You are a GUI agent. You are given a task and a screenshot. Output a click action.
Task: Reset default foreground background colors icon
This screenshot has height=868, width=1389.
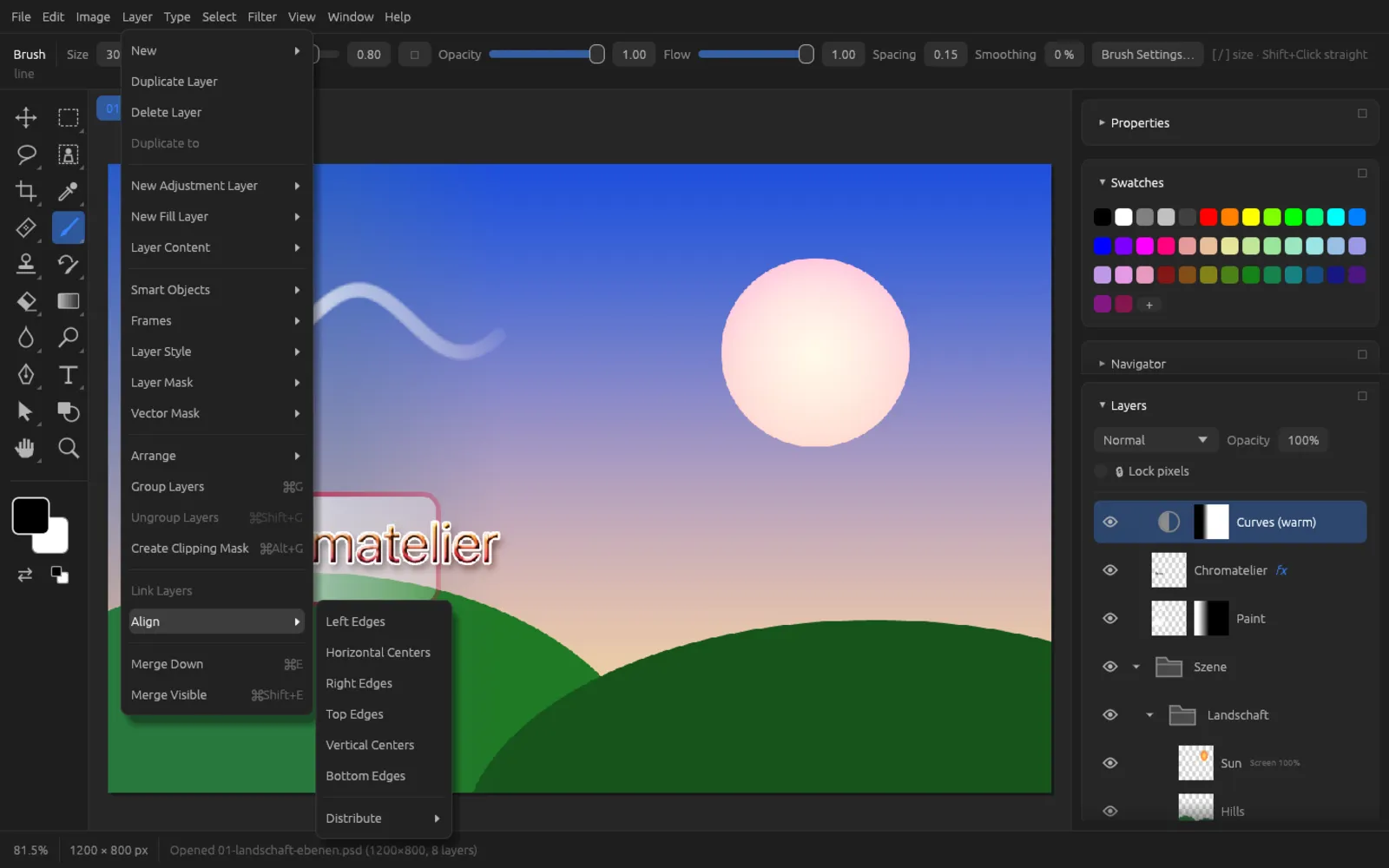pyautogui.click(x=60, y=575)
